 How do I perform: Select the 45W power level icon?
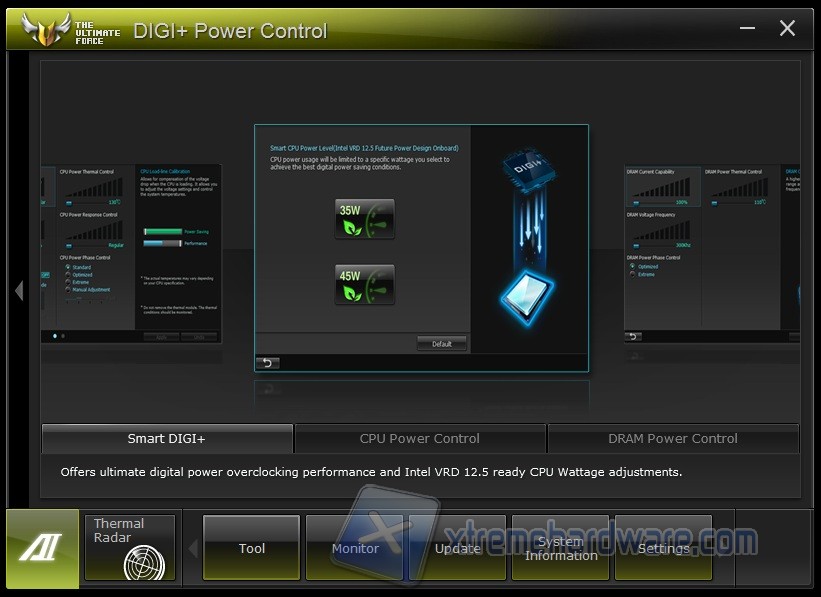[x=364, y=285]
